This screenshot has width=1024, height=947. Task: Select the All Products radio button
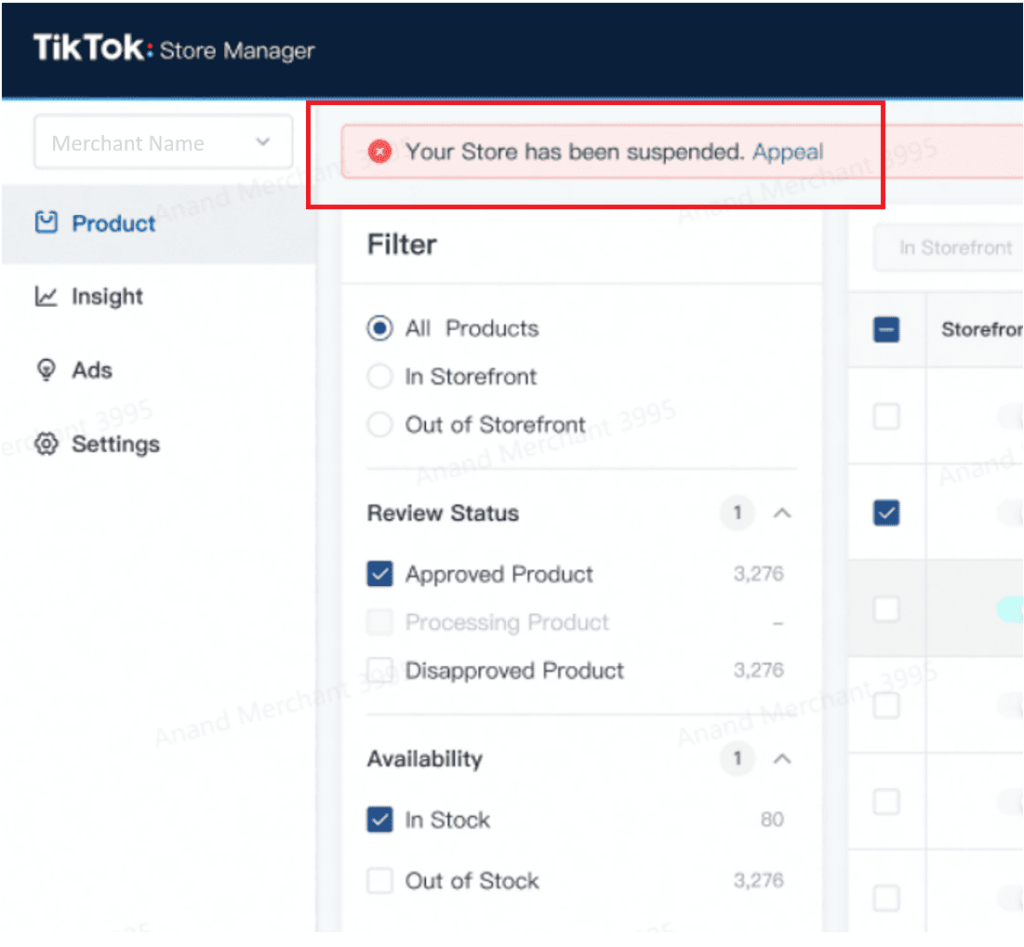tap(380, 328)
